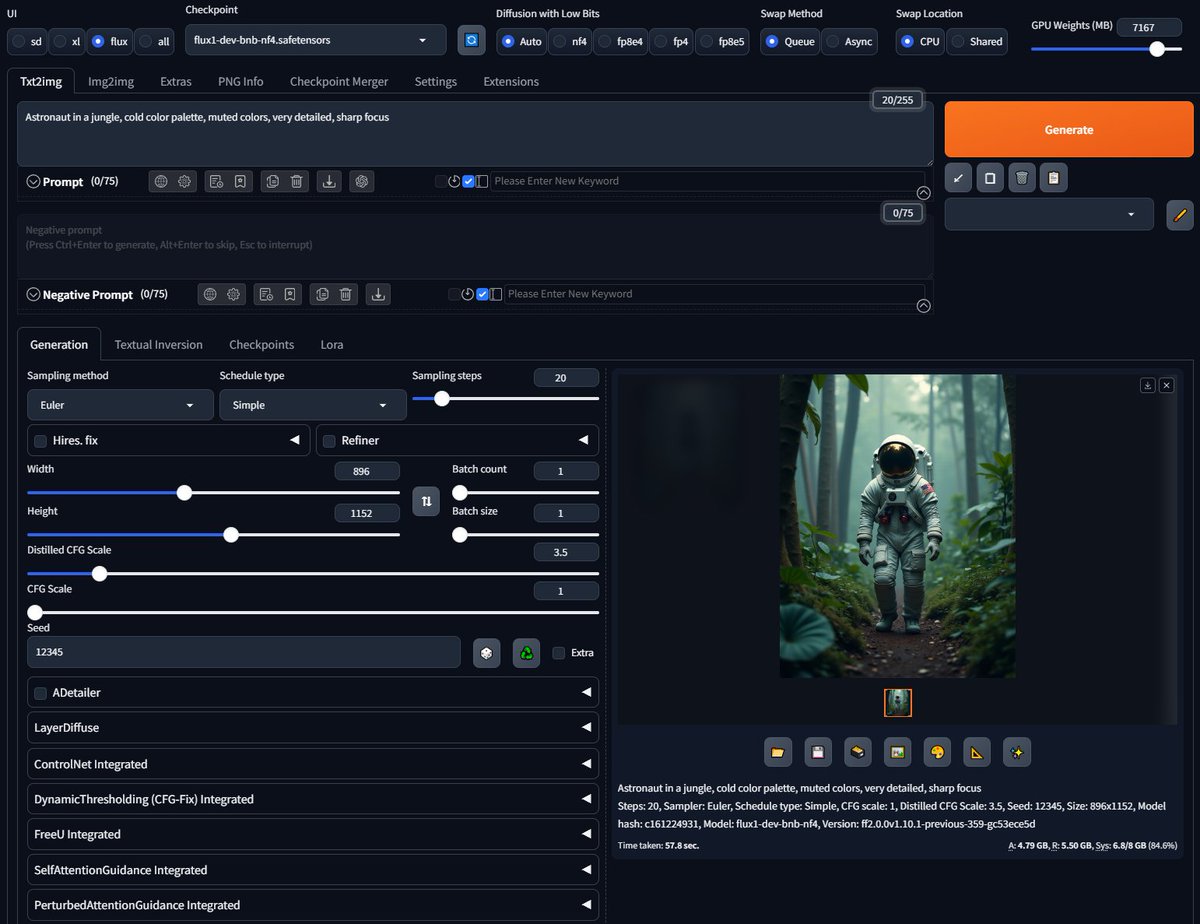The height and width of the screenshot is (924, 1200).
Task: Open the Lora tab
Action: coord(332,344)
